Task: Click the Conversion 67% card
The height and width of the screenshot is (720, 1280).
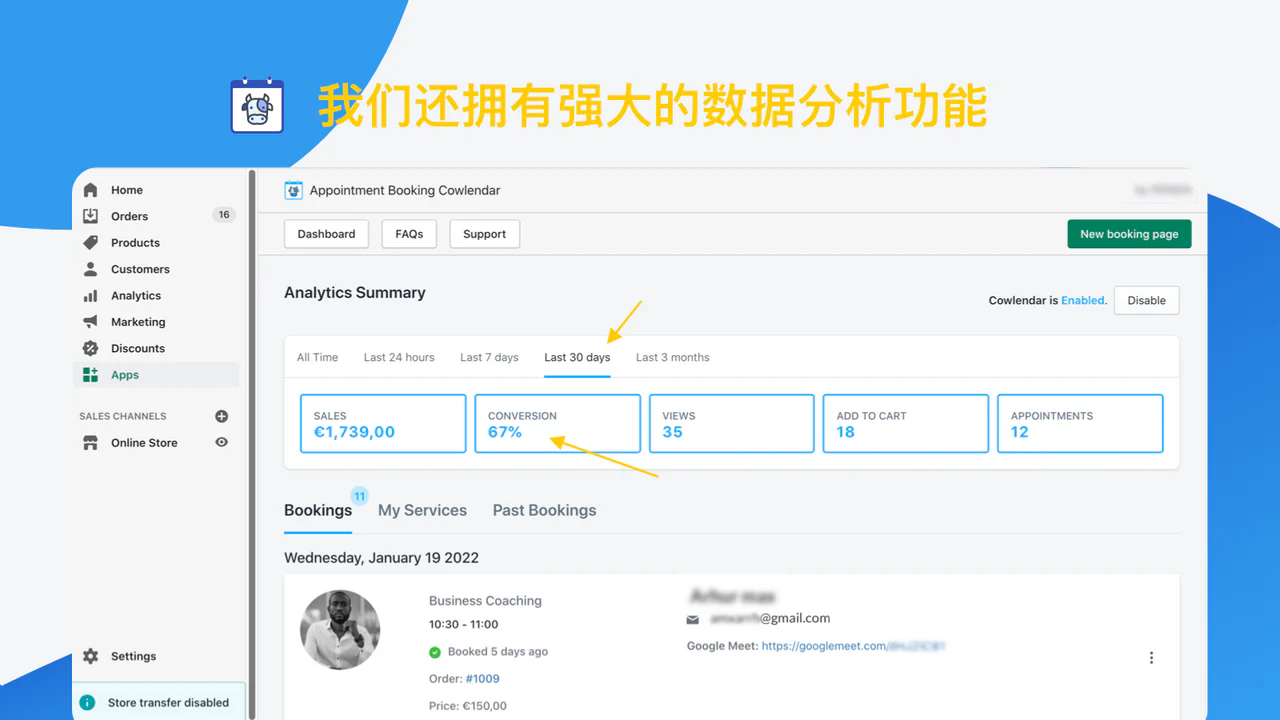Action: [557, 423]
